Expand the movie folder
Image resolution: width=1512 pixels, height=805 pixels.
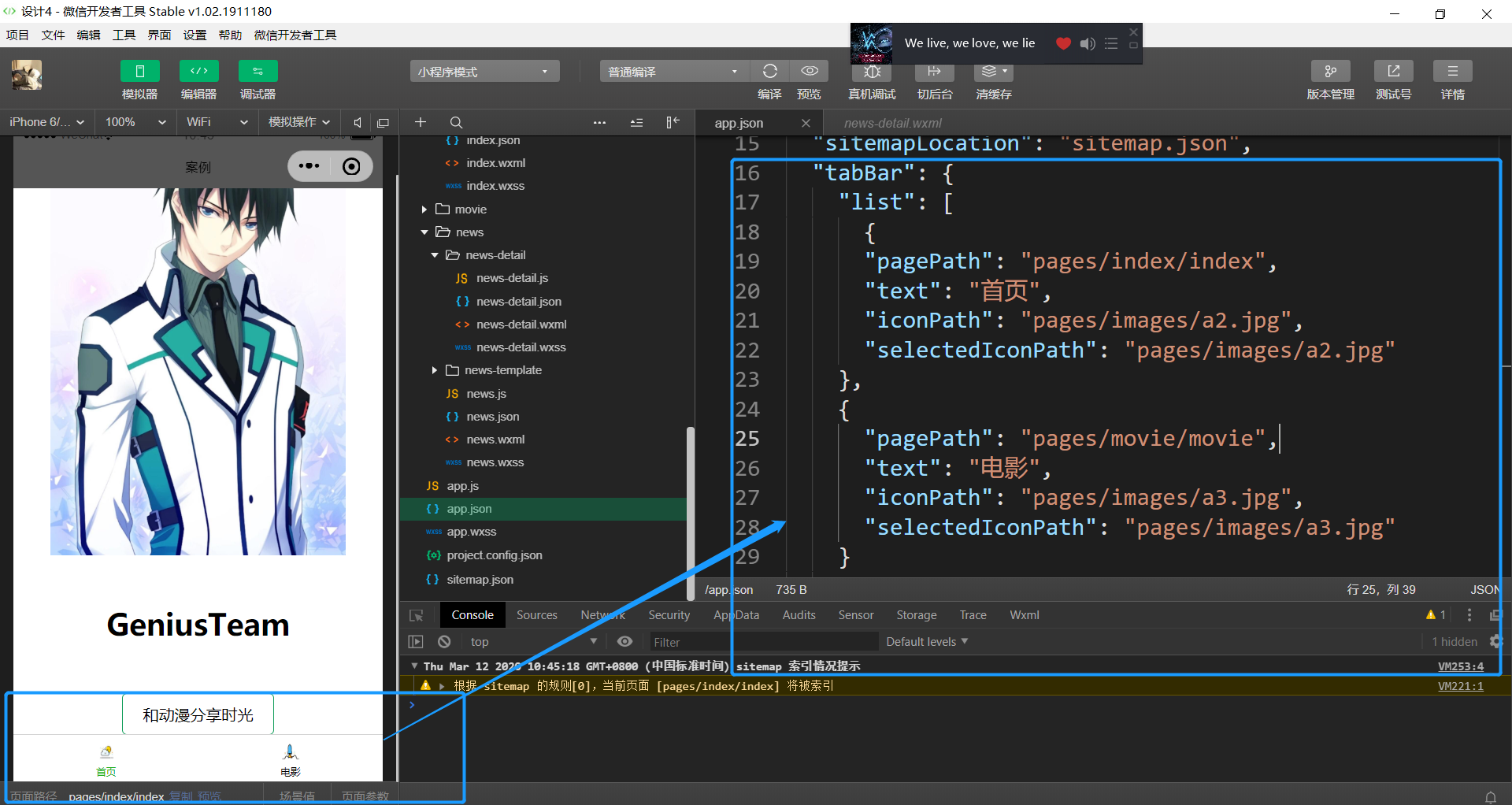pos(424,210)
